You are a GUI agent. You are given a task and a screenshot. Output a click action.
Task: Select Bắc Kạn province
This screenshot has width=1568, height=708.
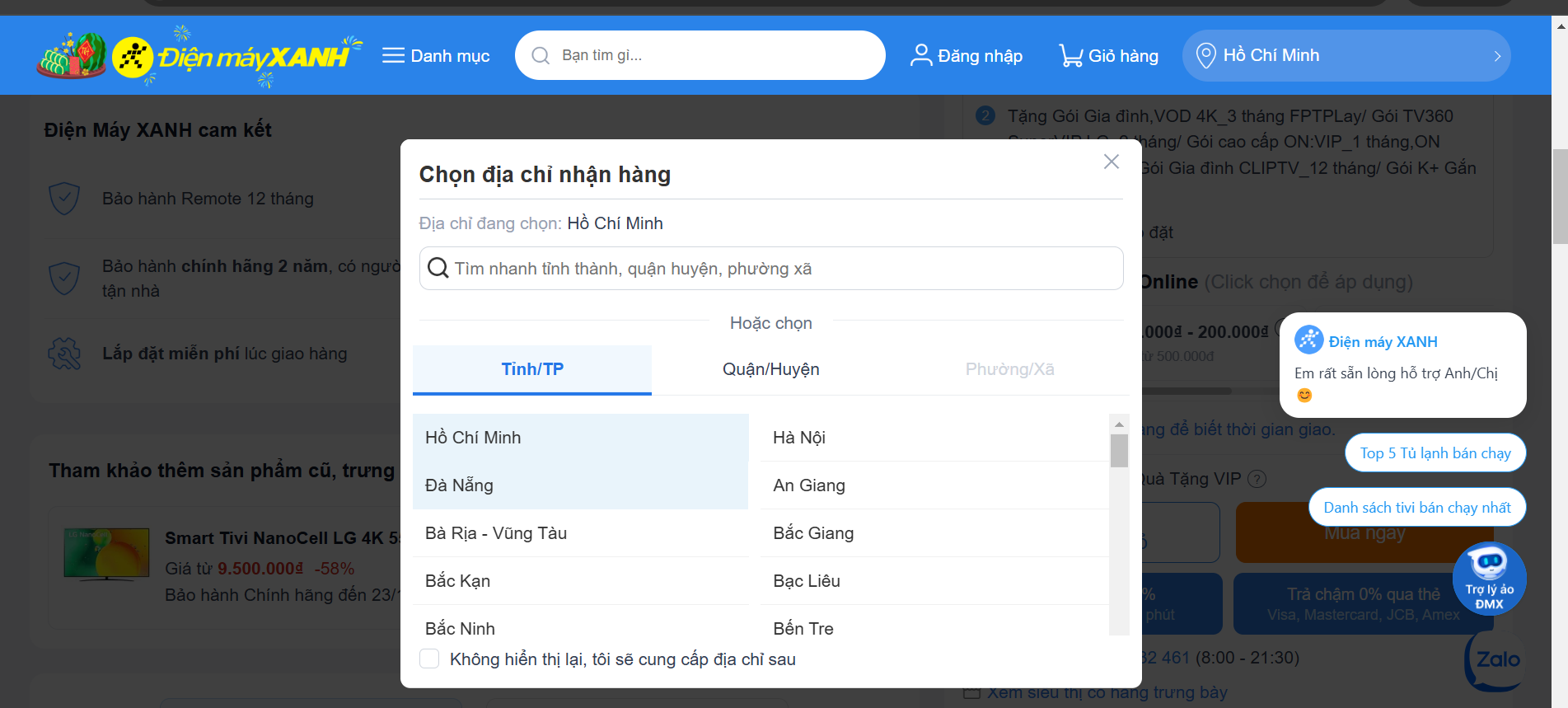(580, 581)
